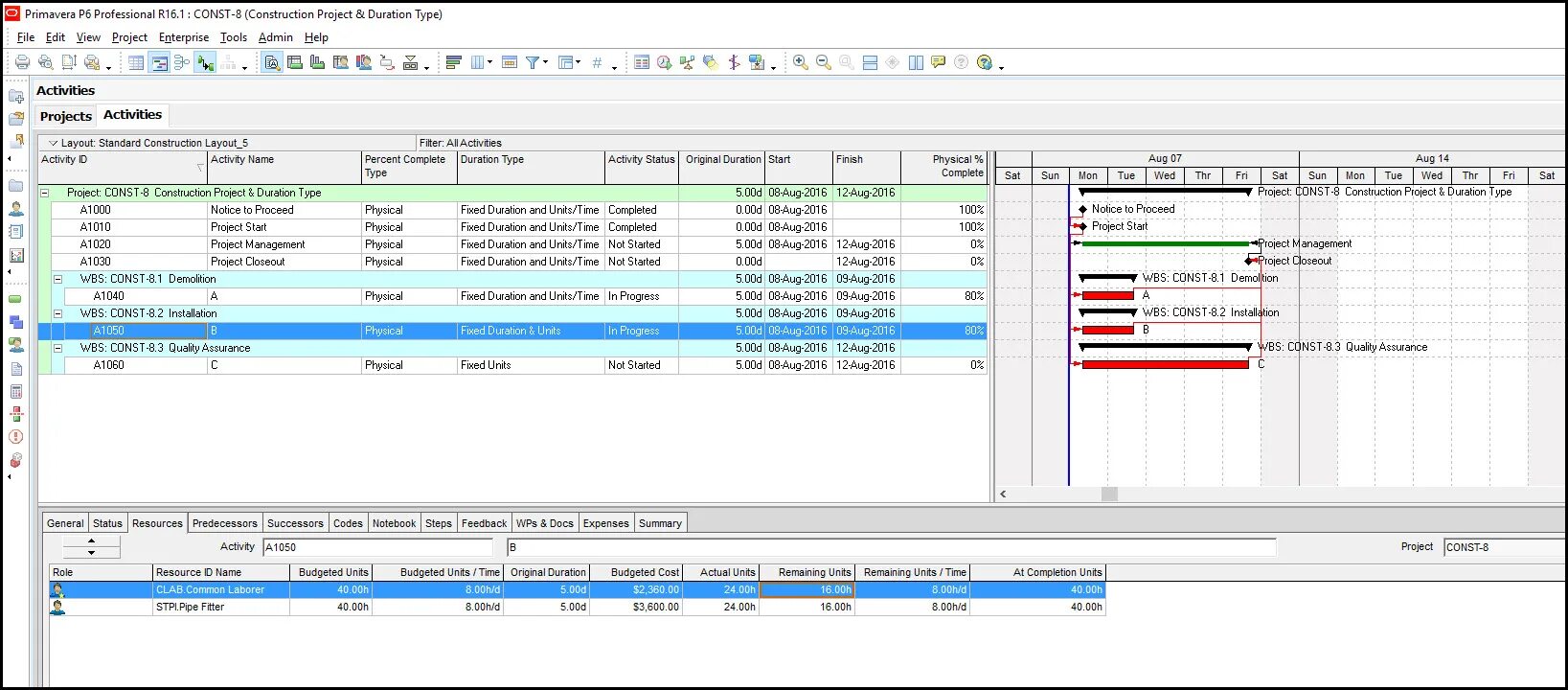Open the Bars formatting icon
This screenshot has height=690, width=1568.
[x=454, y=63]
